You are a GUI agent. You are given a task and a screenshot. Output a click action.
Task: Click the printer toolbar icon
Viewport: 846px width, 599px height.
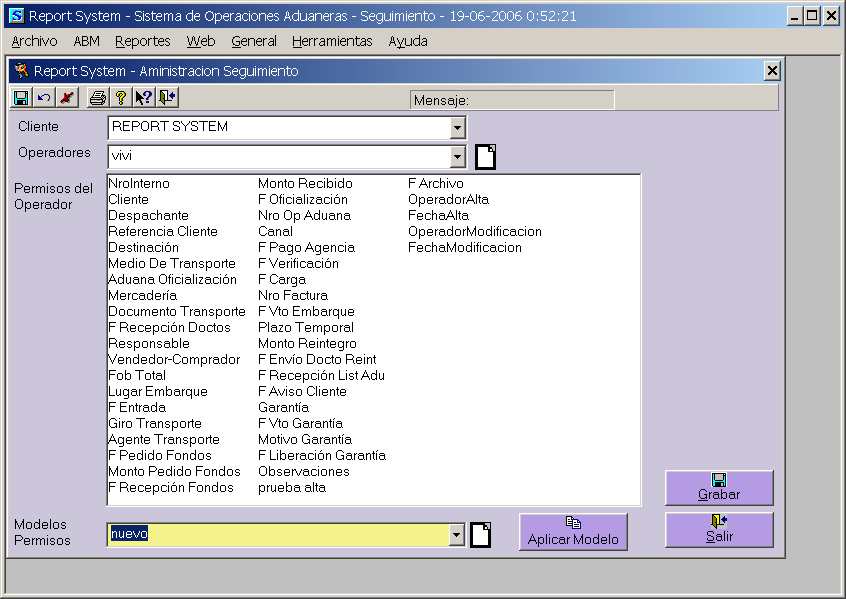tap(98, 98)
